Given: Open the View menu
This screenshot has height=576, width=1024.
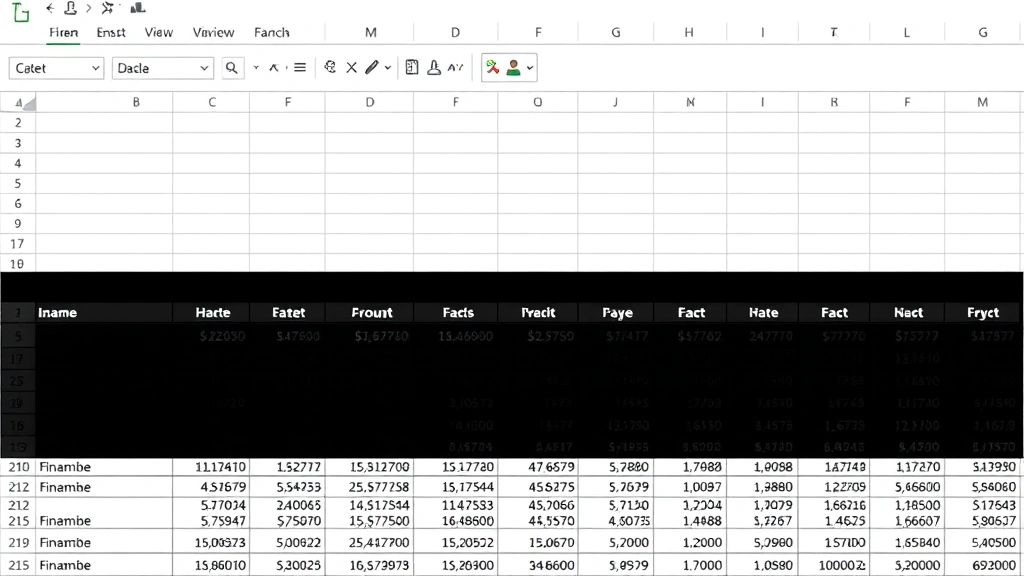Looking at the screenshot, I should [159, 32].
